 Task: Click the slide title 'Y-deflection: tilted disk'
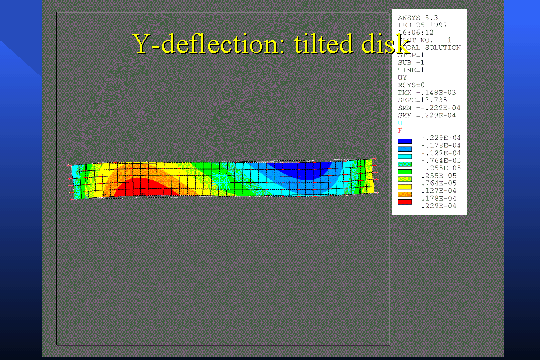click(271, 44)
